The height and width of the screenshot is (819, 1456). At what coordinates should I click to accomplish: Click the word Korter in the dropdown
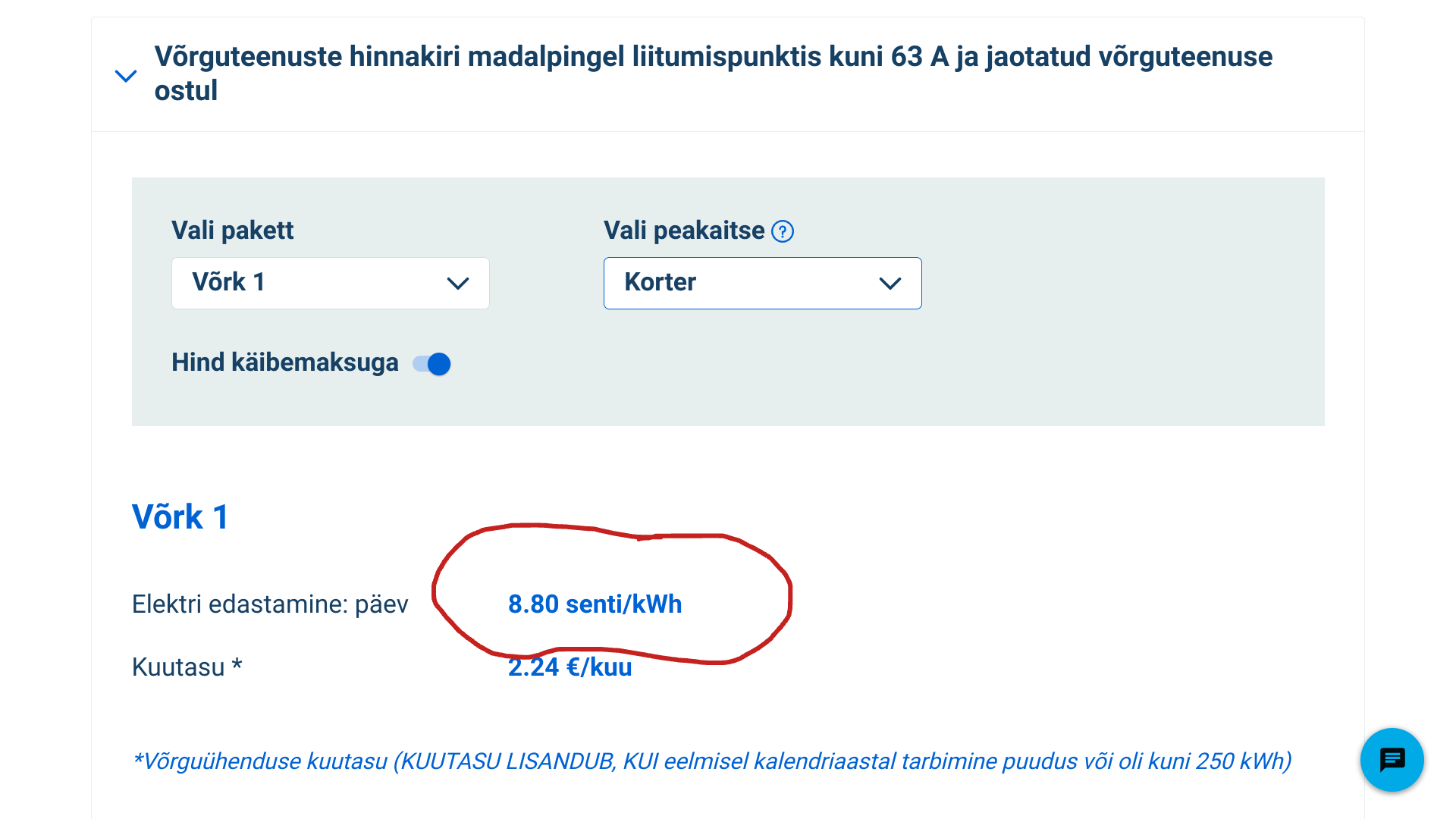point(660,282)
